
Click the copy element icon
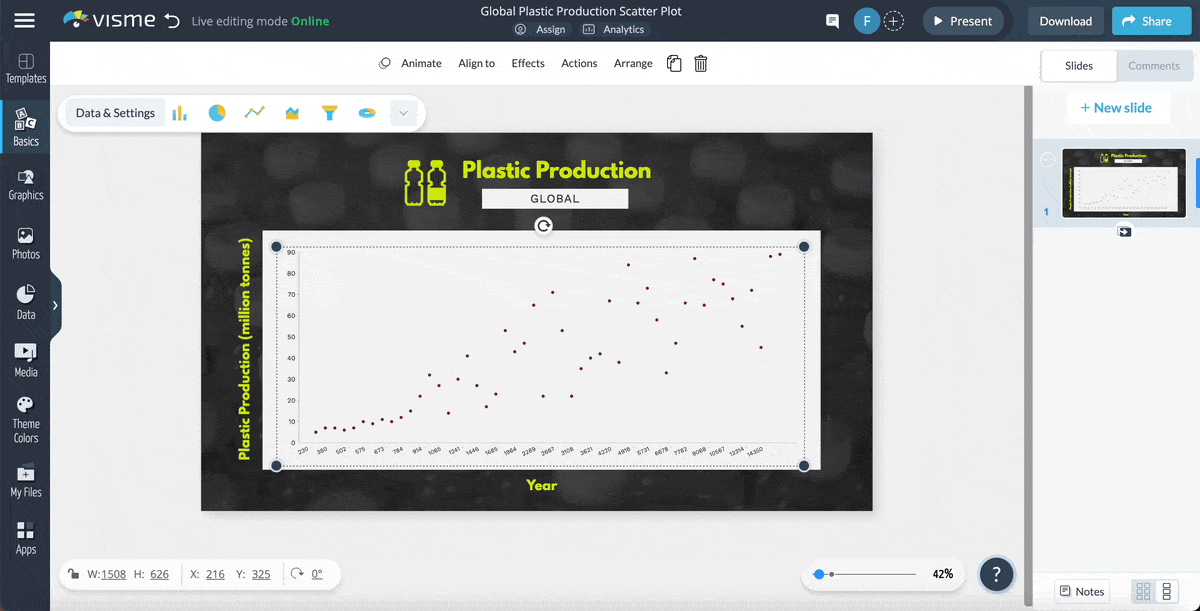(674, 63)
